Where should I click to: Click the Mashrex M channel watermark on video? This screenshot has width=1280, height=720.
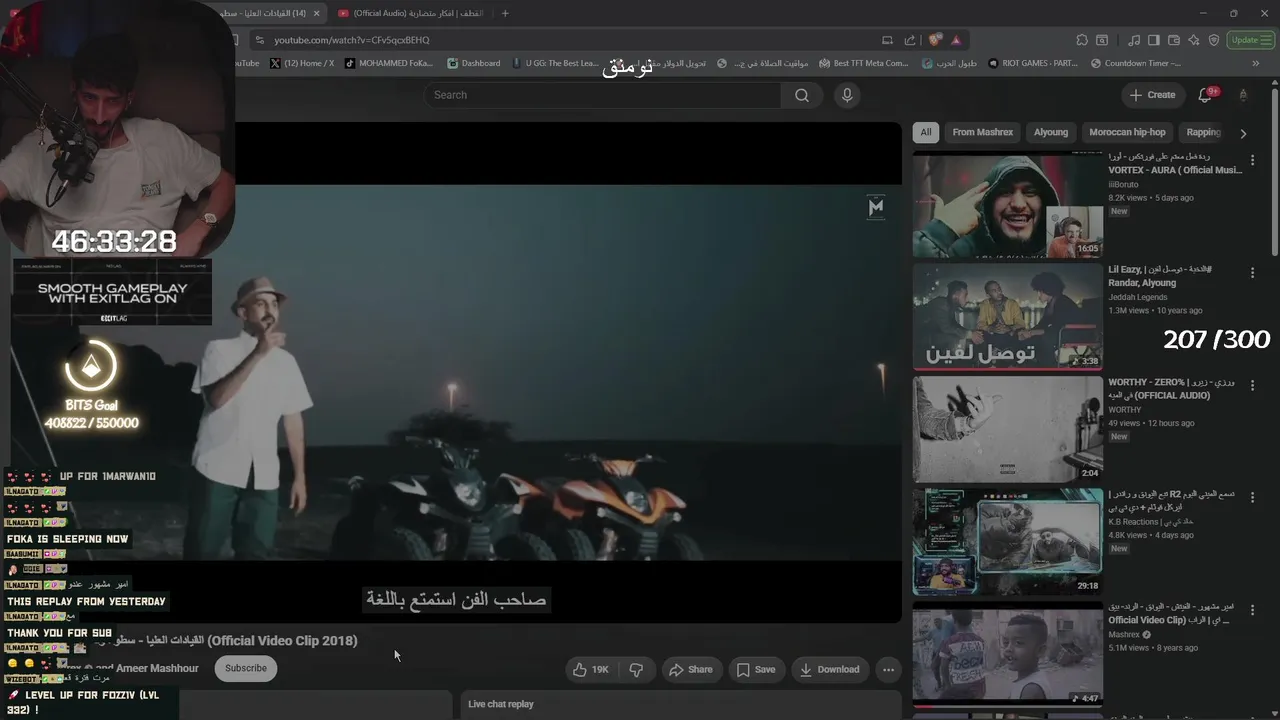pyautogui.click(x=876, y=207)
